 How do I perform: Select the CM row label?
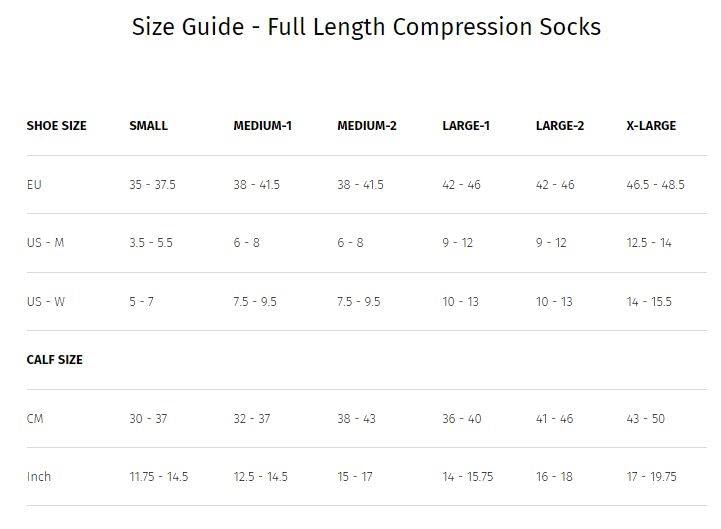(x=35, y=419)
